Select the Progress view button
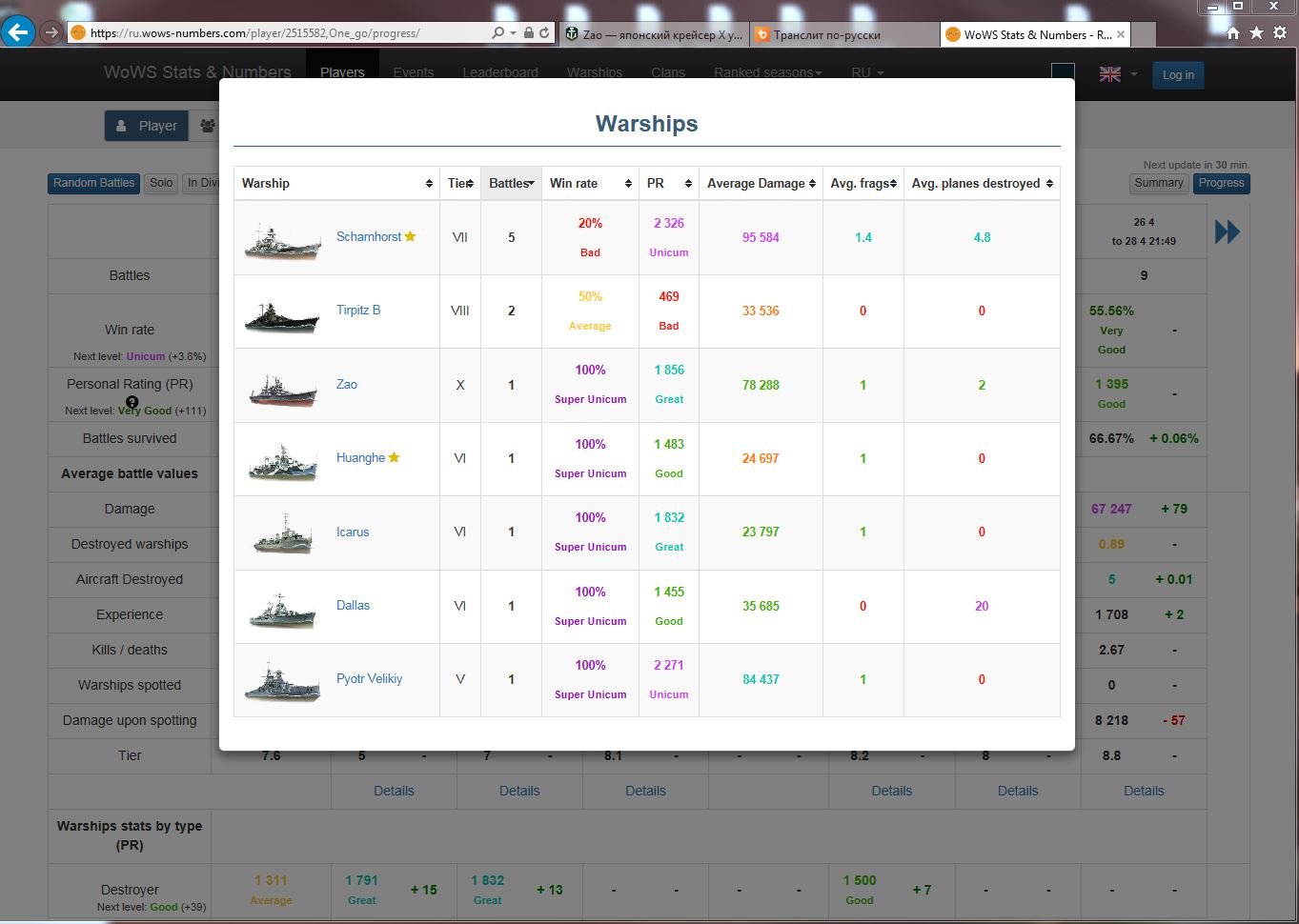The width and height of the screenshot is (1299, 924). (x=1221, y=183)
